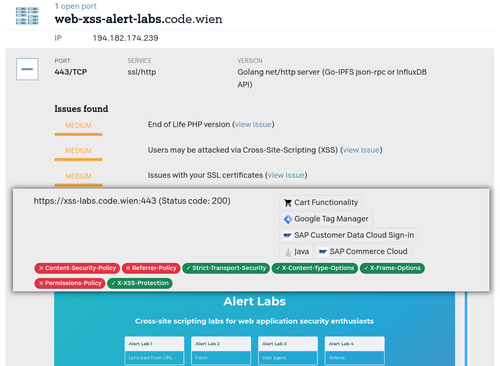Open Alert Lab 3 card in preview
500x366 pixels.
click(288, 351)
